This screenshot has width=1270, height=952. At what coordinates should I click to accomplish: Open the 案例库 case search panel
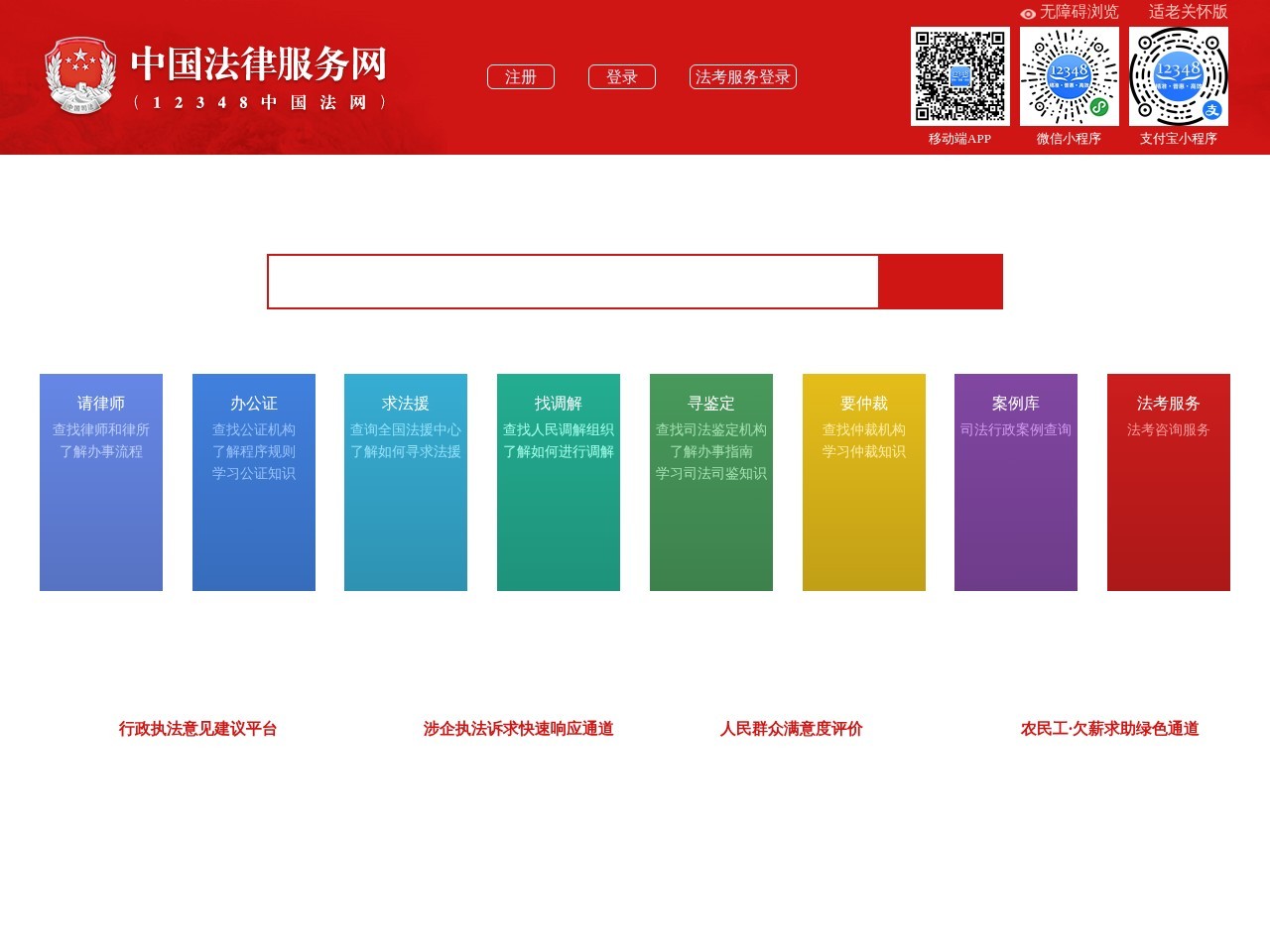pyautogui.click(x=1015, y=482)
